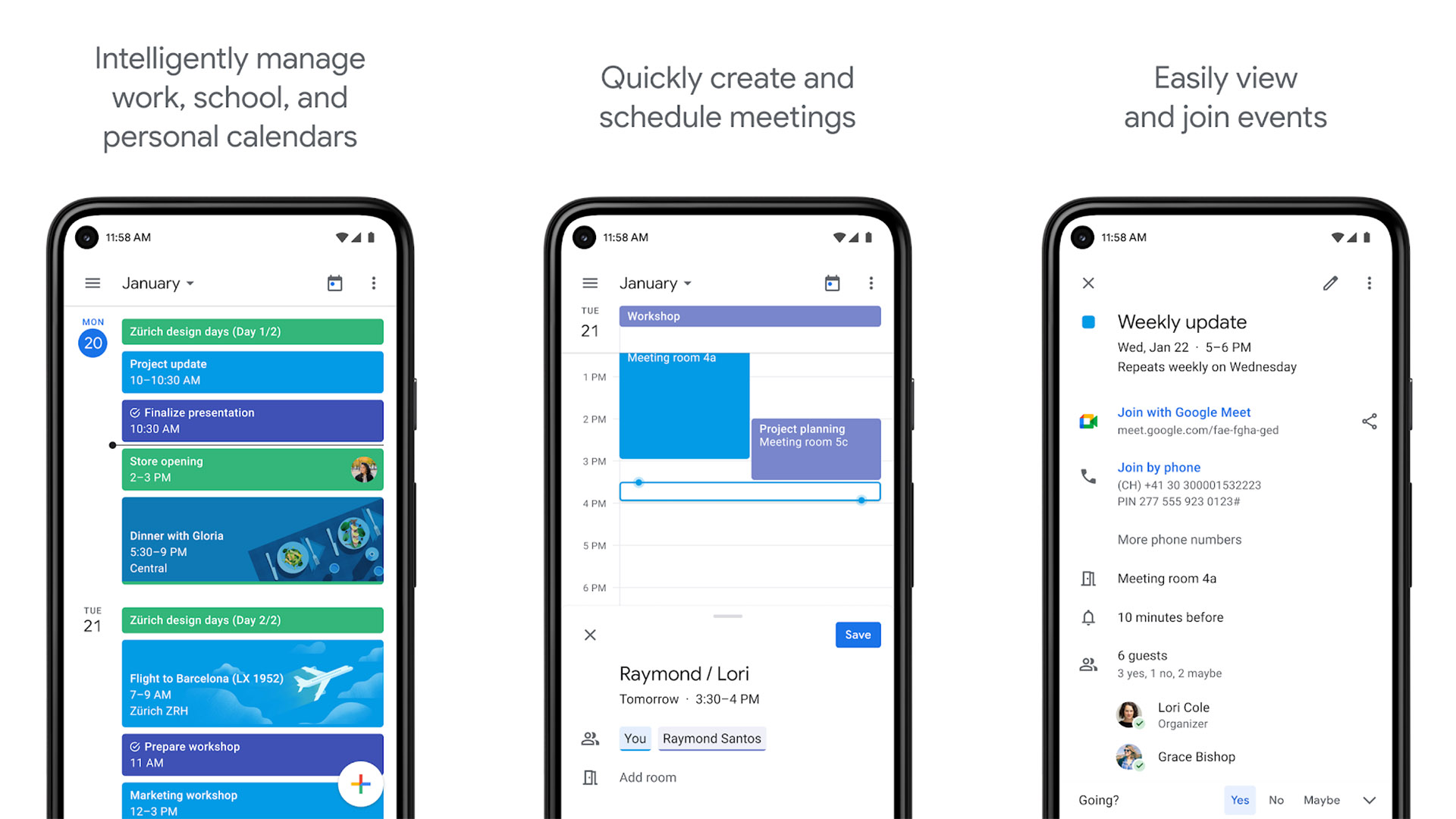Viewport: 1456px width, 819px height.
Task: Click the Save button for new meeting
Action: pyautogui.click(x=856, y=634)
